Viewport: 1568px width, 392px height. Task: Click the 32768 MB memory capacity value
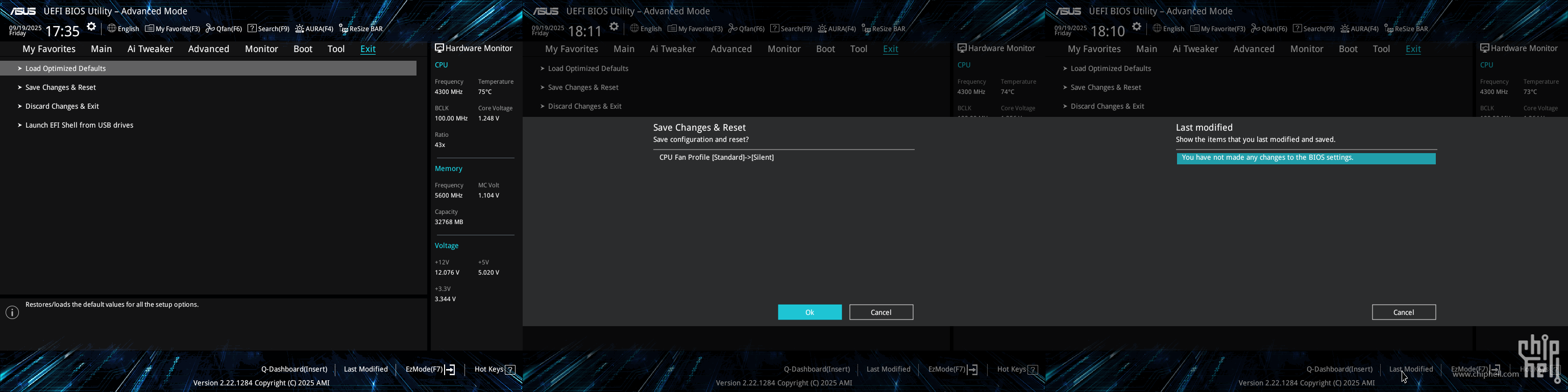pyautogui.click(x=449, y=222)
